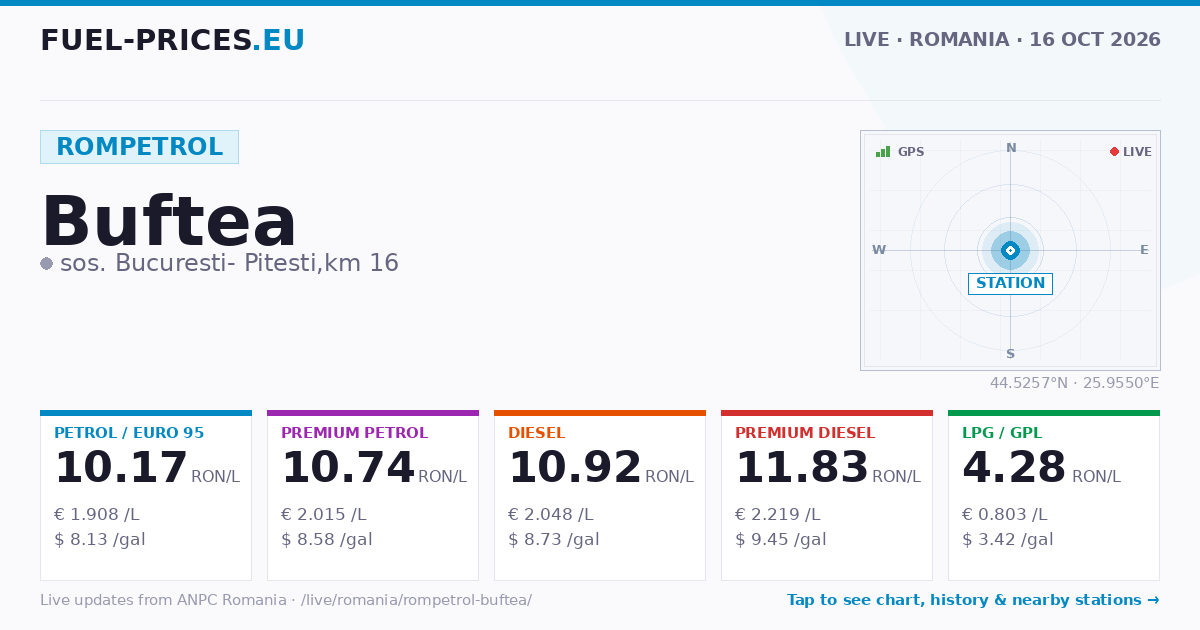Click the dollar price $ 9.45 /gal
Image resolution: width=1200 pixels, height=630 pixels.
[781, 540]
